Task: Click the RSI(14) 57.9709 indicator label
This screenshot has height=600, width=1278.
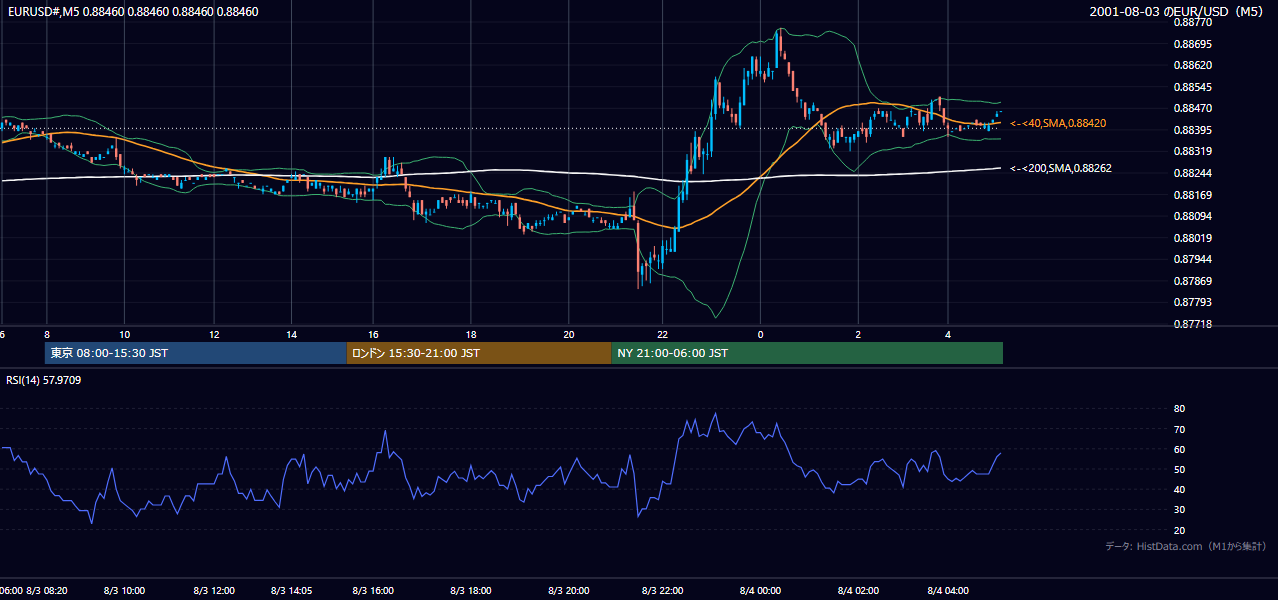Action: click(x=44, y=380)
